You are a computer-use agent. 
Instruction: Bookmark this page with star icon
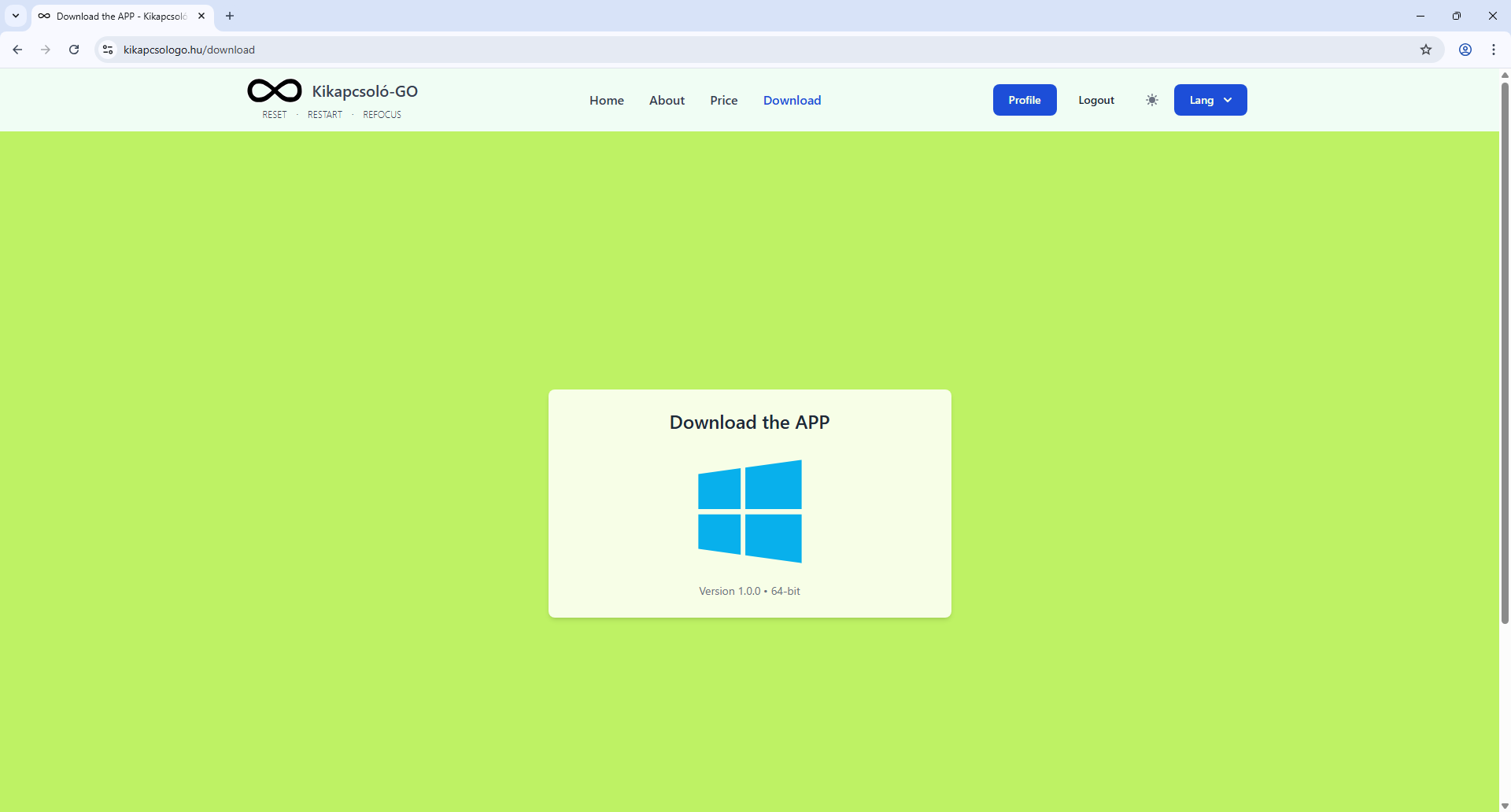click(1426, 50)
